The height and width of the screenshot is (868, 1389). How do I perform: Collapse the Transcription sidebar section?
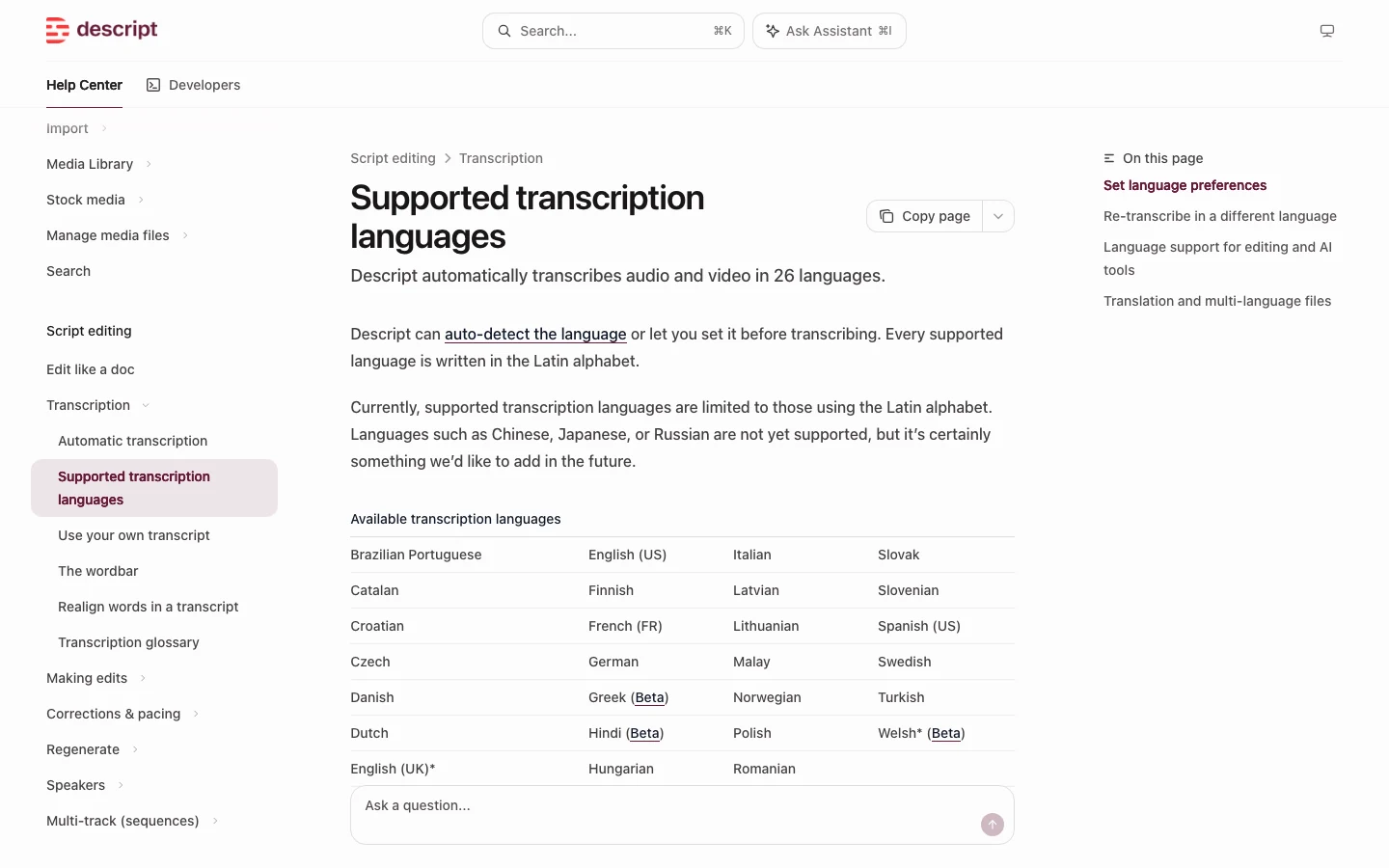point(146,405)
